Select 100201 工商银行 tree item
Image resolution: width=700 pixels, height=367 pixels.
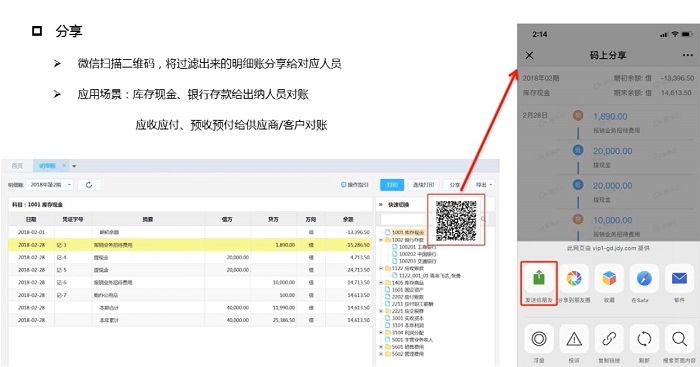coord(413,247)
